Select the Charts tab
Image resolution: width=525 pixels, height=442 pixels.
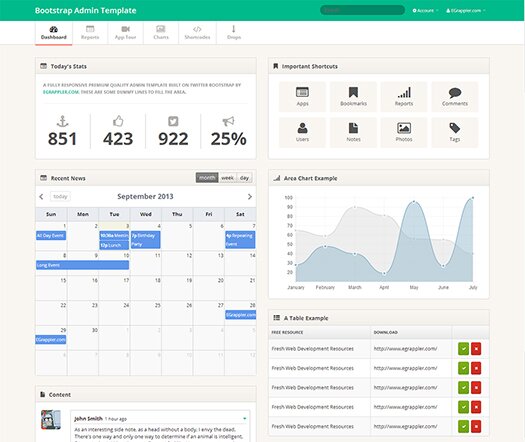point(161,33)
